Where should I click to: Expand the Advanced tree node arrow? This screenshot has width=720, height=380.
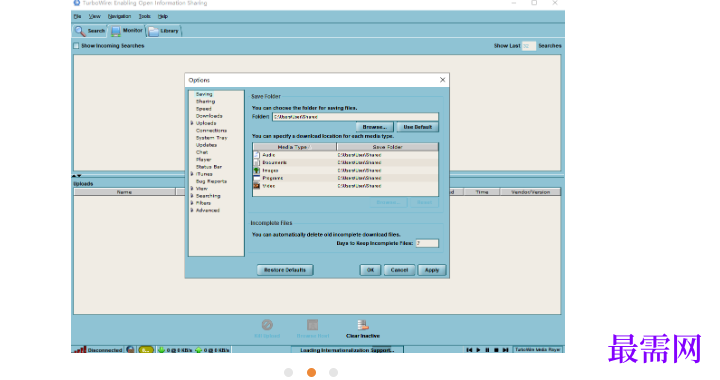pyautogui.click(x=192, y=210)
